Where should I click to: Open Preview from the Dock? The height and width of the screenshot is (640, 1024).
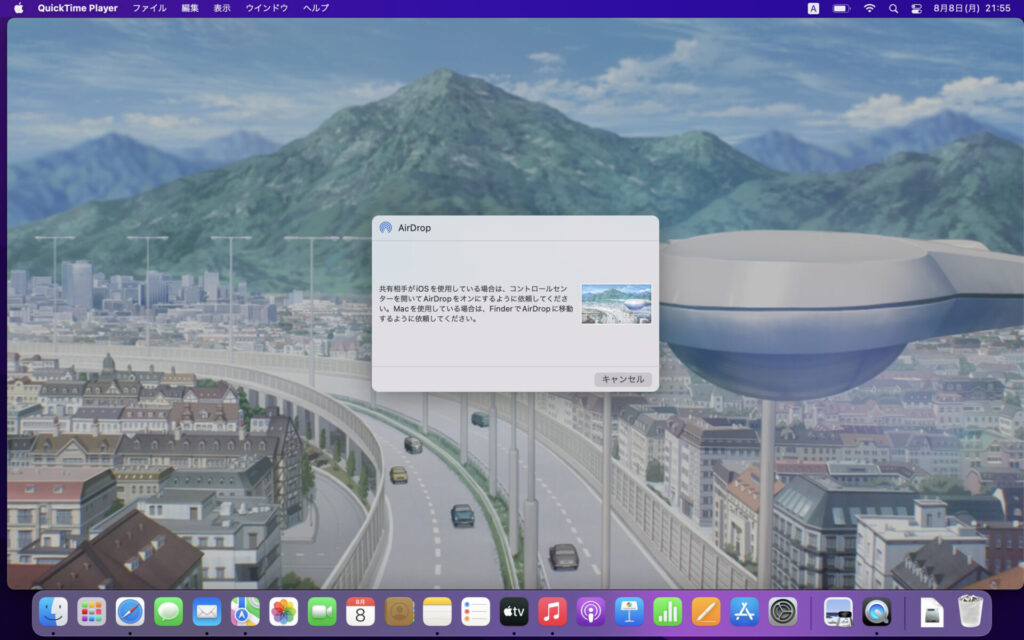click(x=838, y=612)
